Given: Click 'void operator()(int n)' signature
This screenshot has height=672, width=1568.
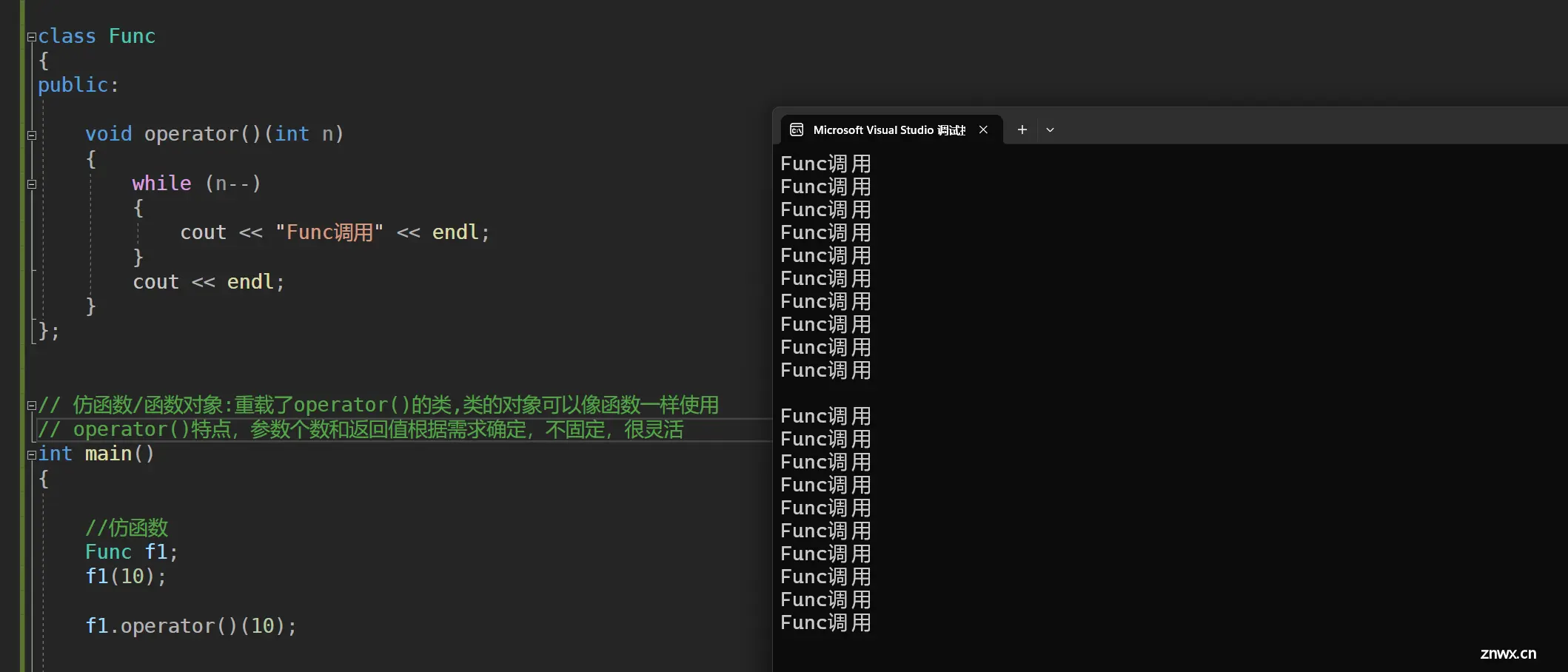Looking at the screenshot, I should coord(215,134).
